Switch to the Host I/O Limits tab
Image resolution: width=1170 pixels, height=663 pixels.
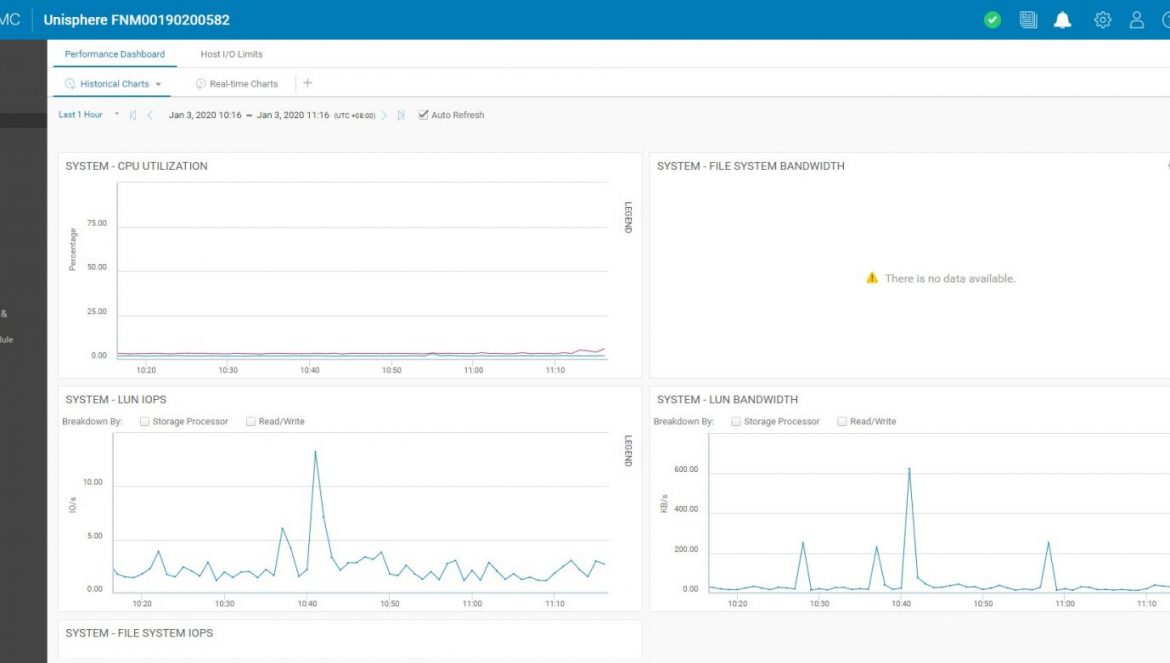tap(231, 54)
